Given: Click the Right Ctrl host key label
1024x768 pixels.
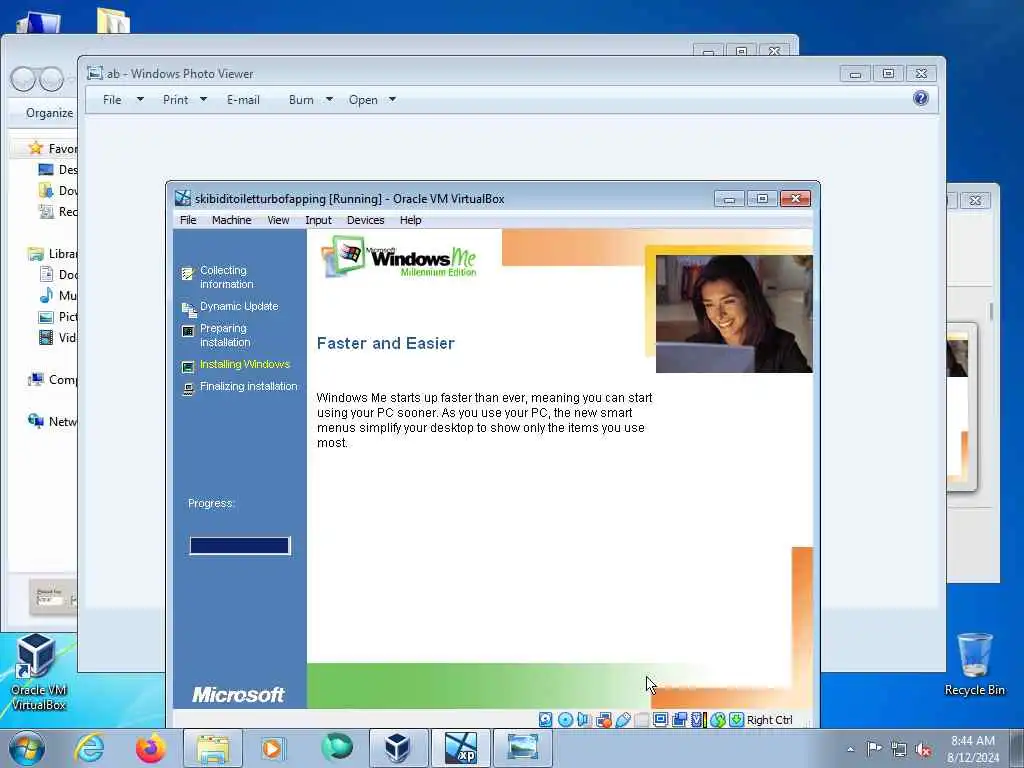Looking at the screenshot, I should (769, 720).
